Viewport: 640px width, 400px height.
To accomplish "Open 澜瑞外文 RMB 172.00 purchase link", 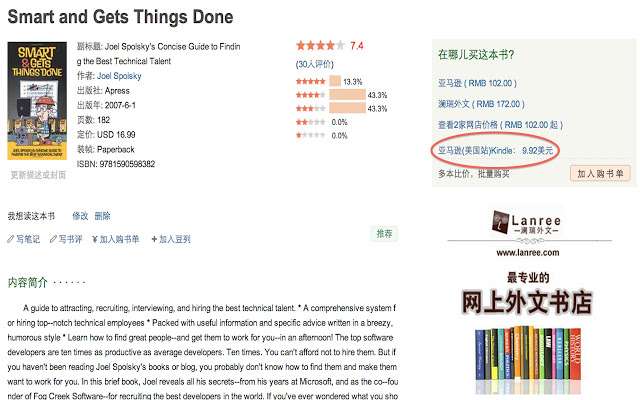I will coord(481,104).
